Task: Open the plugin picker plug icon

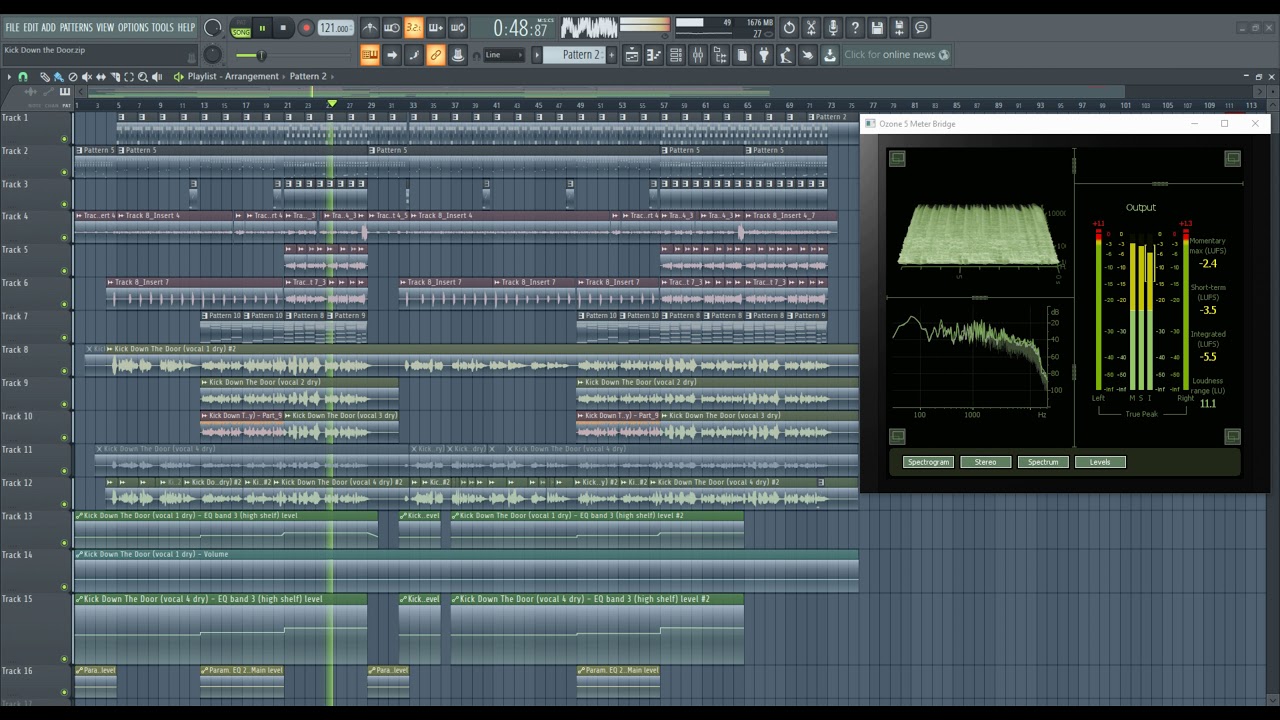Action: pyautogui.click(x=764, y=55)
